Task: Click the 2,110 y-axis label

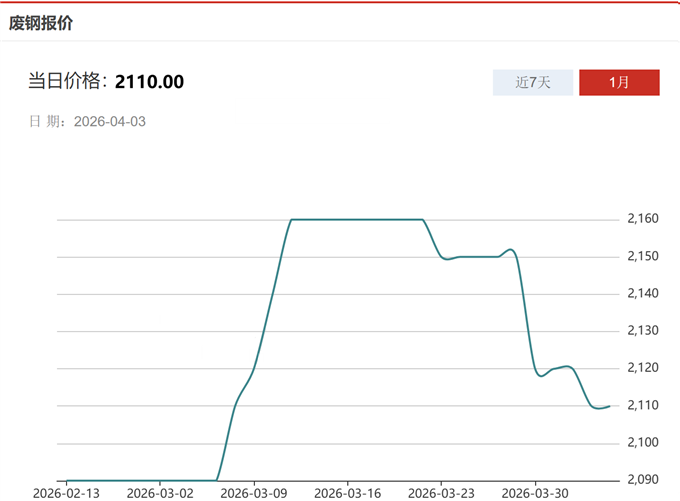Action: pos(643,405)
